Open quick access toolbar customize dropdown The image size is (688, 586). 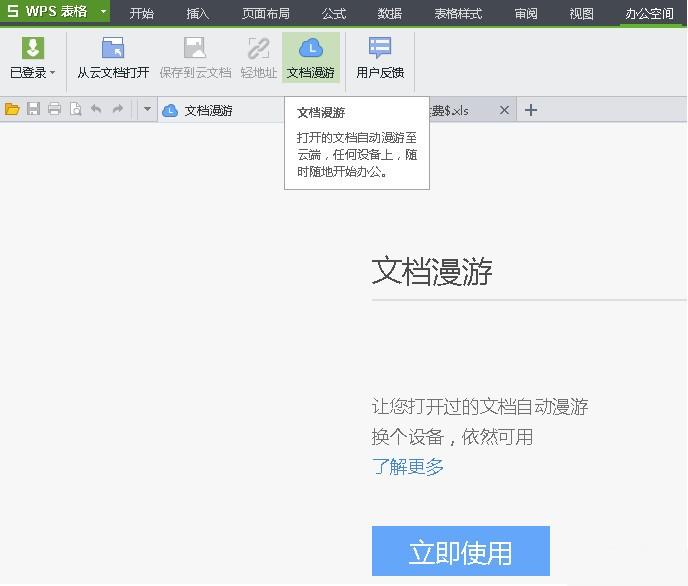(x=147, y=110)
